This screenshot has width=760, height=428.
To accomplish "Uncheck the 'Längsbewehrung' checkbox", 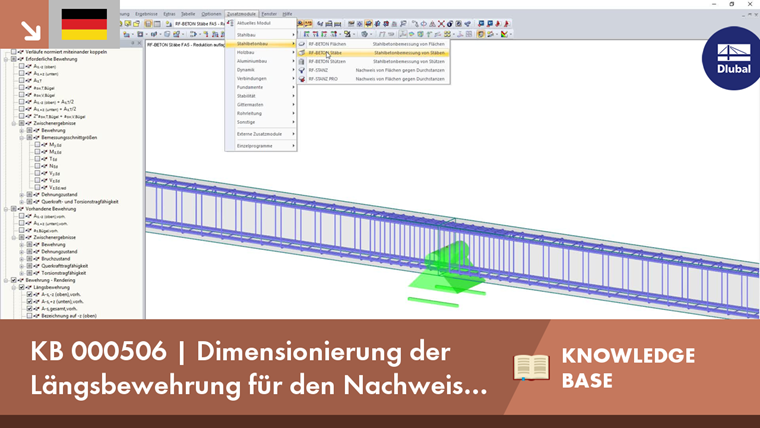I will pyautogui.click(x=22, y=287).
